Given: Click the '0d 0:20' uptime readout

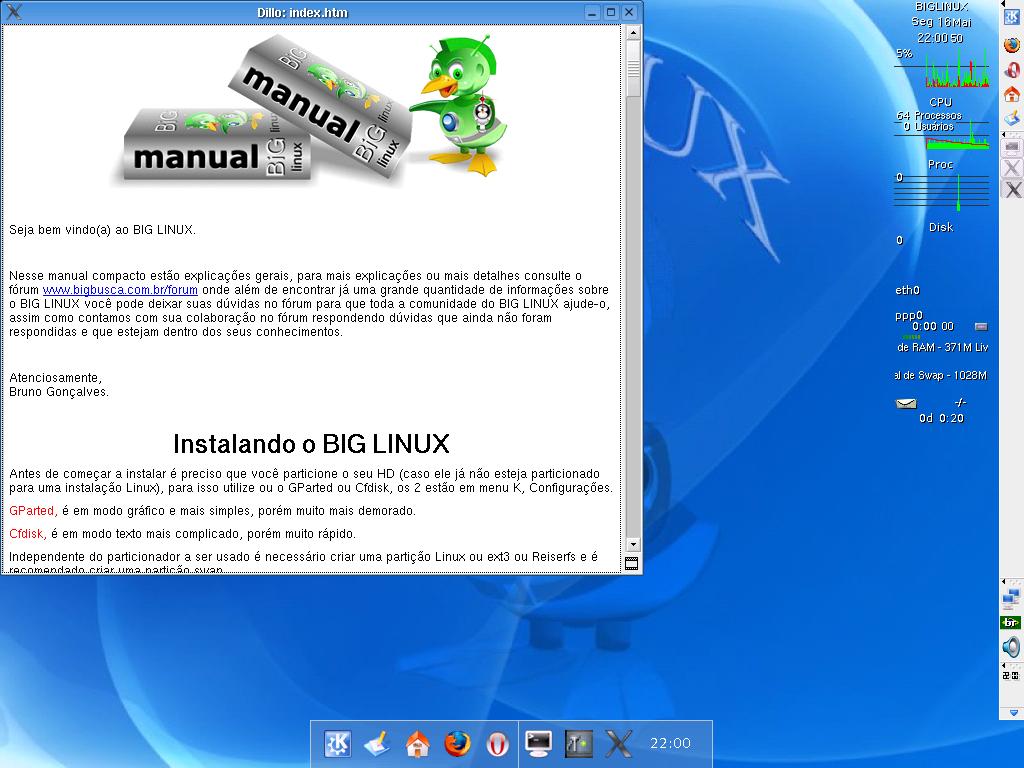Looking at the screenshot, I should (941, 418).
